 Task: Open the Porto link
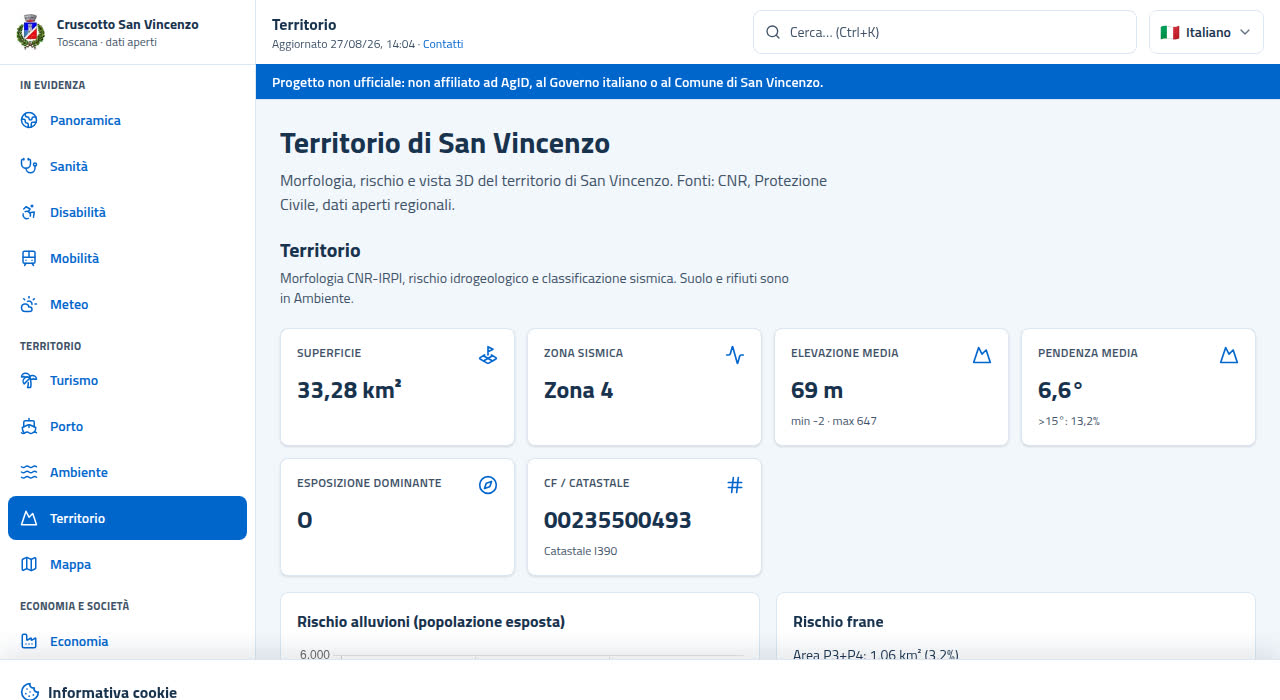point(127,426)
